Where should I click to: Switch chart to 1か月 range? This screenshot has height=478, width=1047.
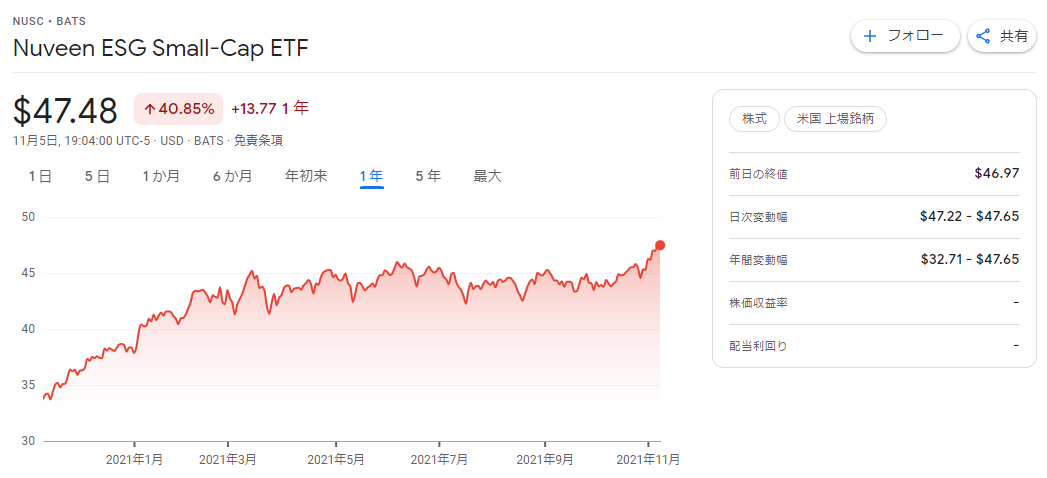tap(161, 176)
